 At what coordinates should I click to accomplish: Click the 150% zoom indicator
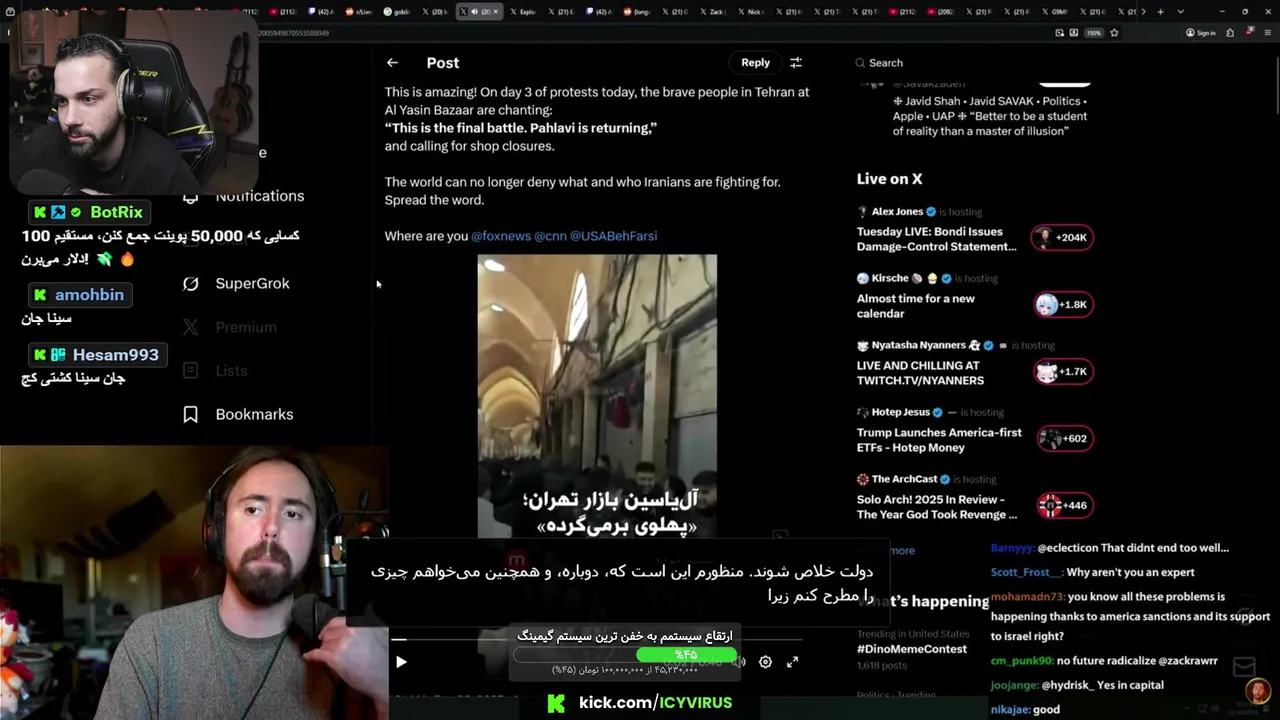[x=1094, y=33]
